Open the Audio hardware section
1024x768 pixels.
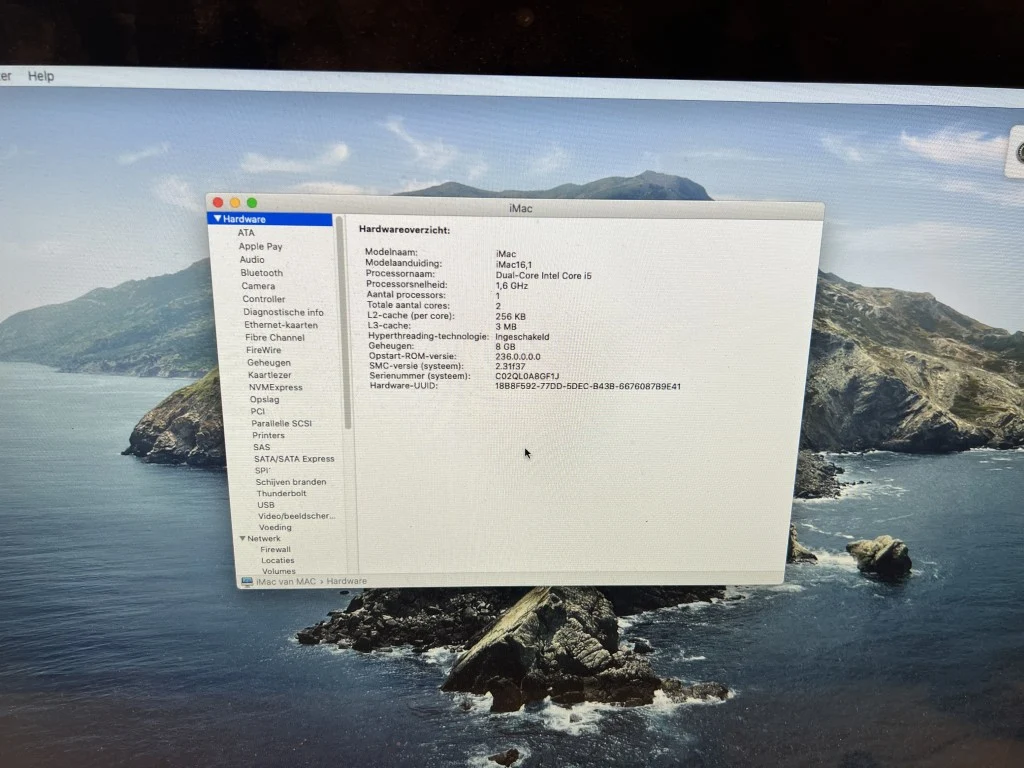pos(251,259)
